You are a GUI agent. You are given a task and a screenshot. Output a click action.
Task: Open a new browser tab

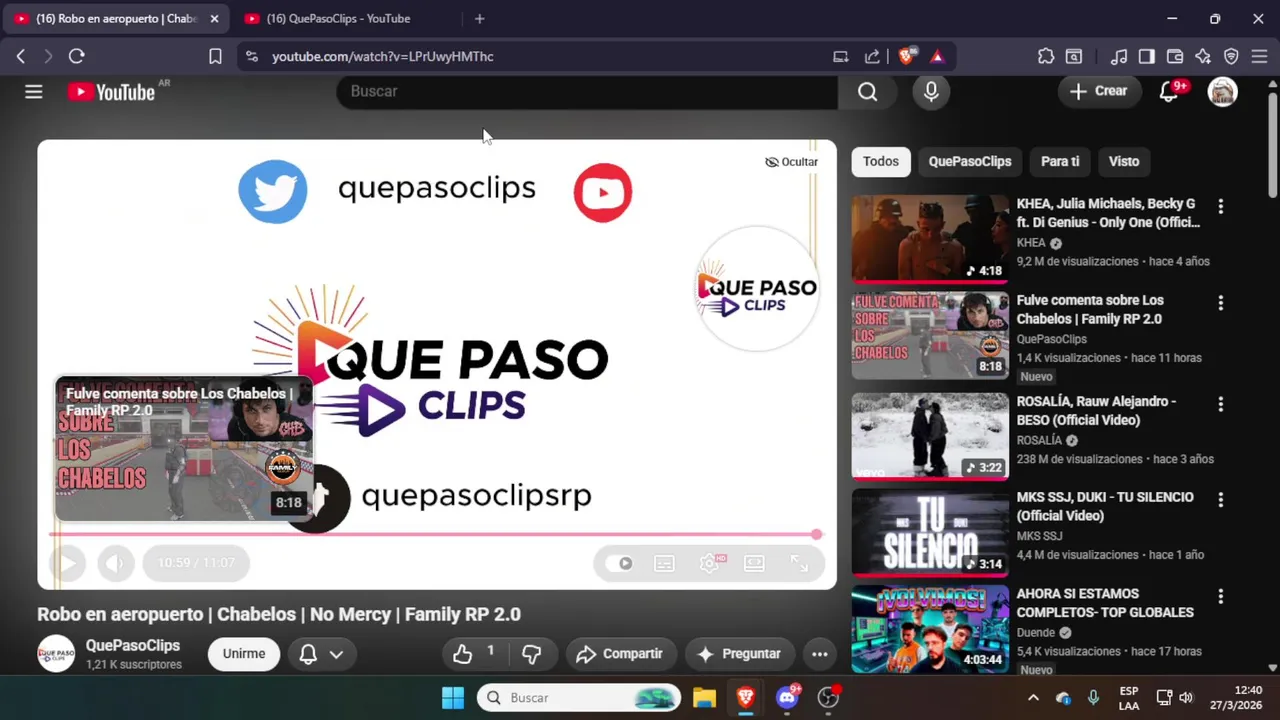[480, 19]
